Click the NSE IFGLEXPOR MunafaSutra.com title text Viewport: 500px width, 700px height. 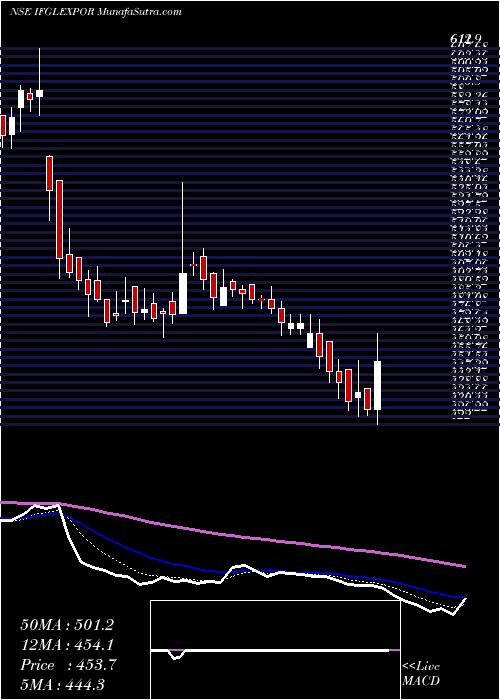tap(95, 12)
